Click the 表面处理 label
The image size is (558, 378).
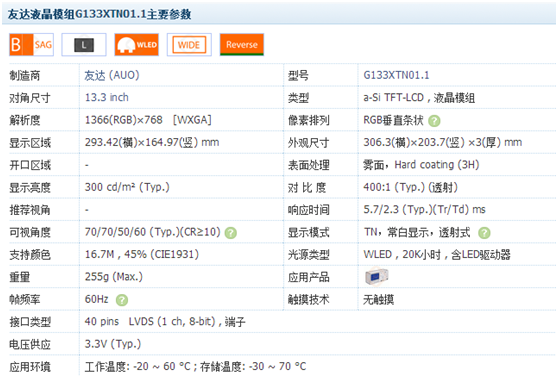point(308,165)
